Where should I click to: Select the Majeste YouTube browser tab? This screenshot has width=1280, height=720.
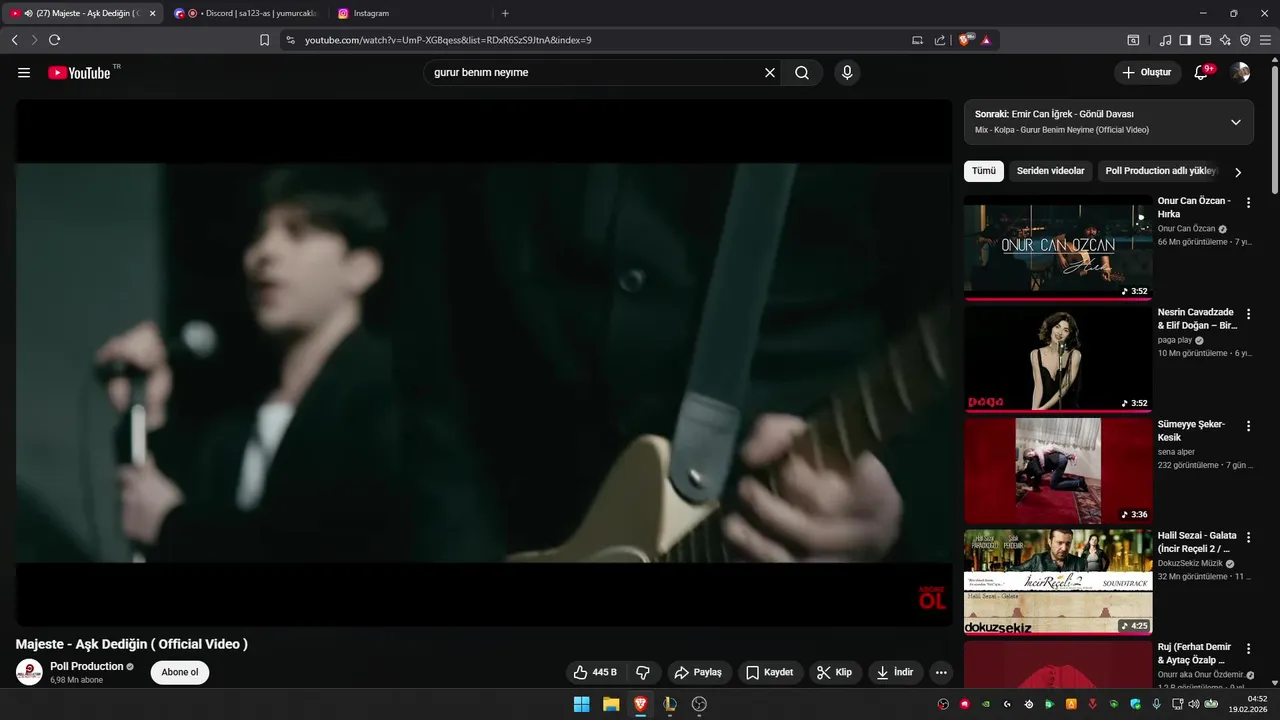(82, 13)
